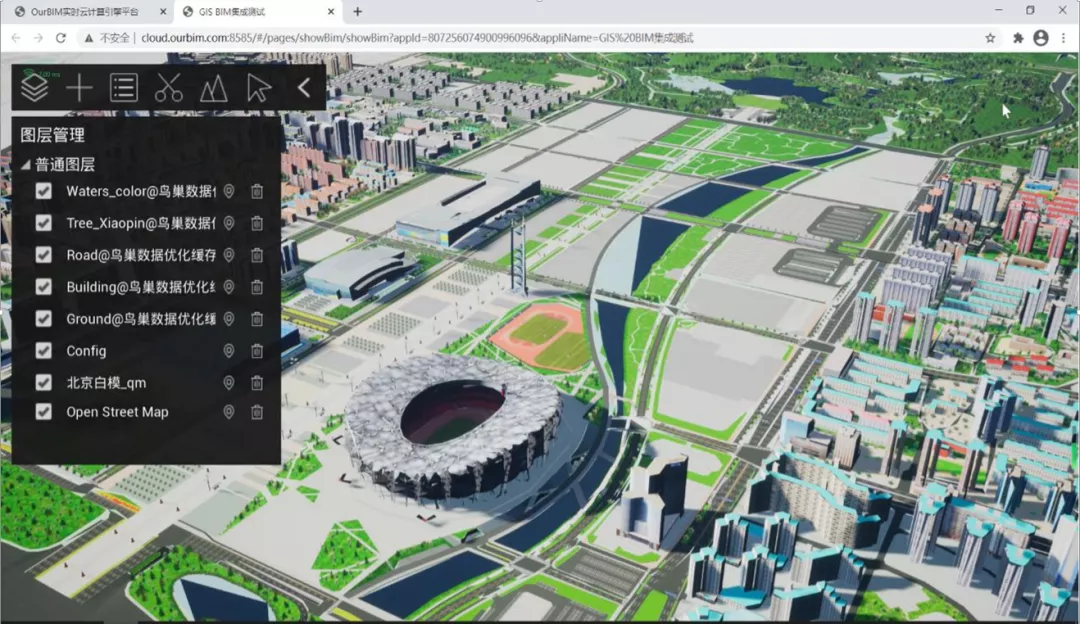This screenshot has width=1080, height=624.
Task: Open a new browser tab
Action: (357, 12)
